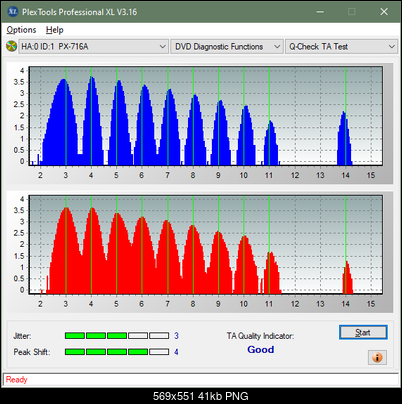
Task: Minimize the PlexTools window
Action: click(320, 12)
